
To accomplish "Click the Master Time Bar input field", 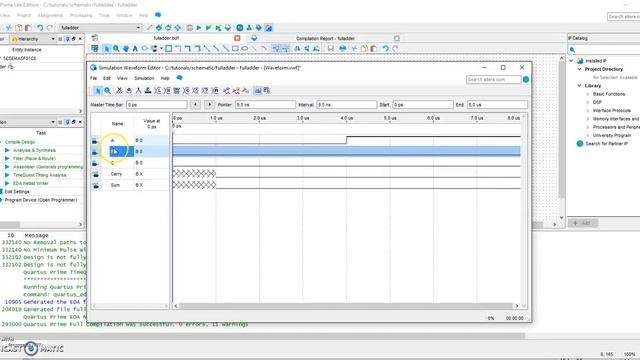I will (157, 105).
